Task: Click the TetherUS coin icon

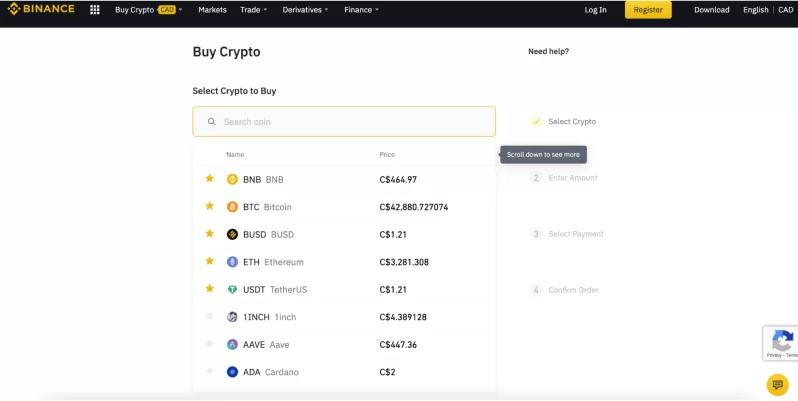Action: (232, 290)
